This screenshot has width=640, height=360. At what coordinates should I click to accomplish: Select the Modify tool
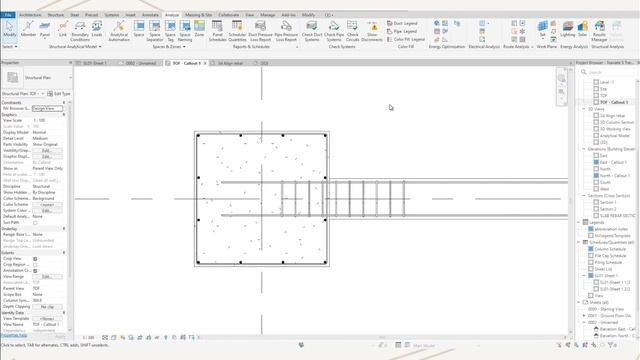(9, 30)
